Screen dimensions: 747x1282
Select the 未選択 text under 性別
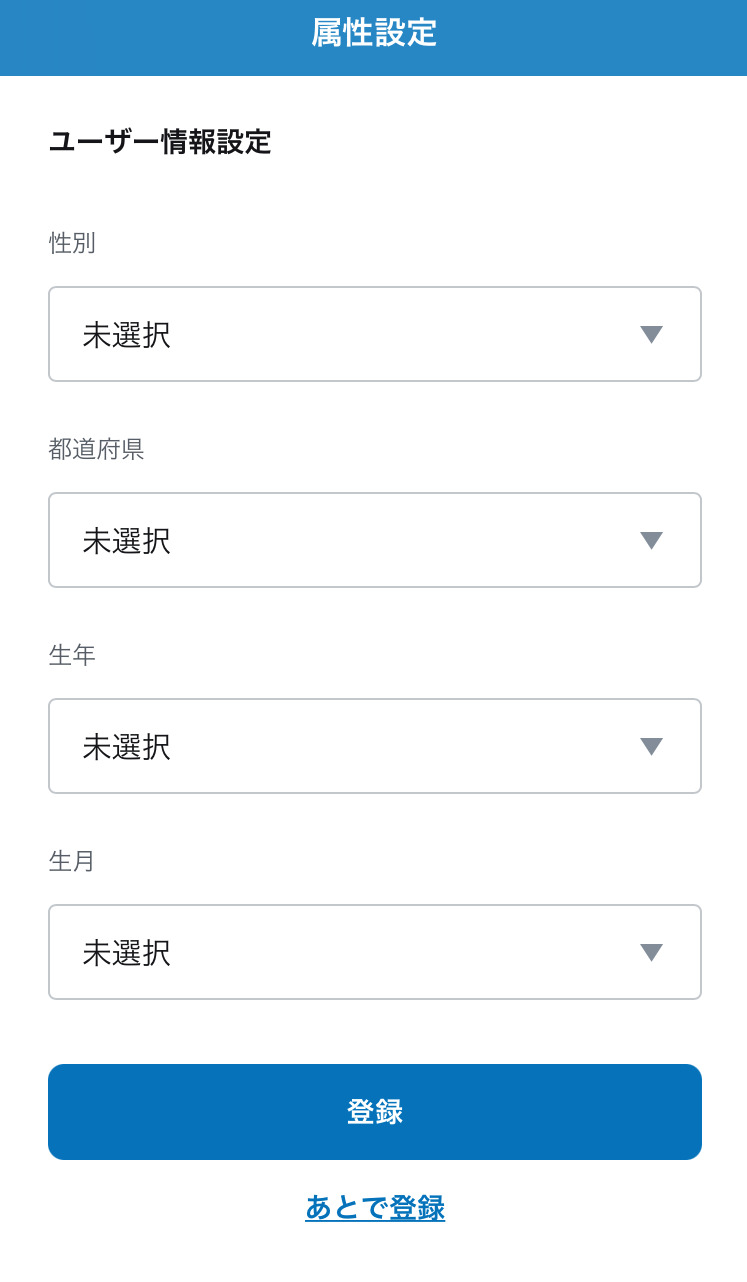click(x=126, y=335)
